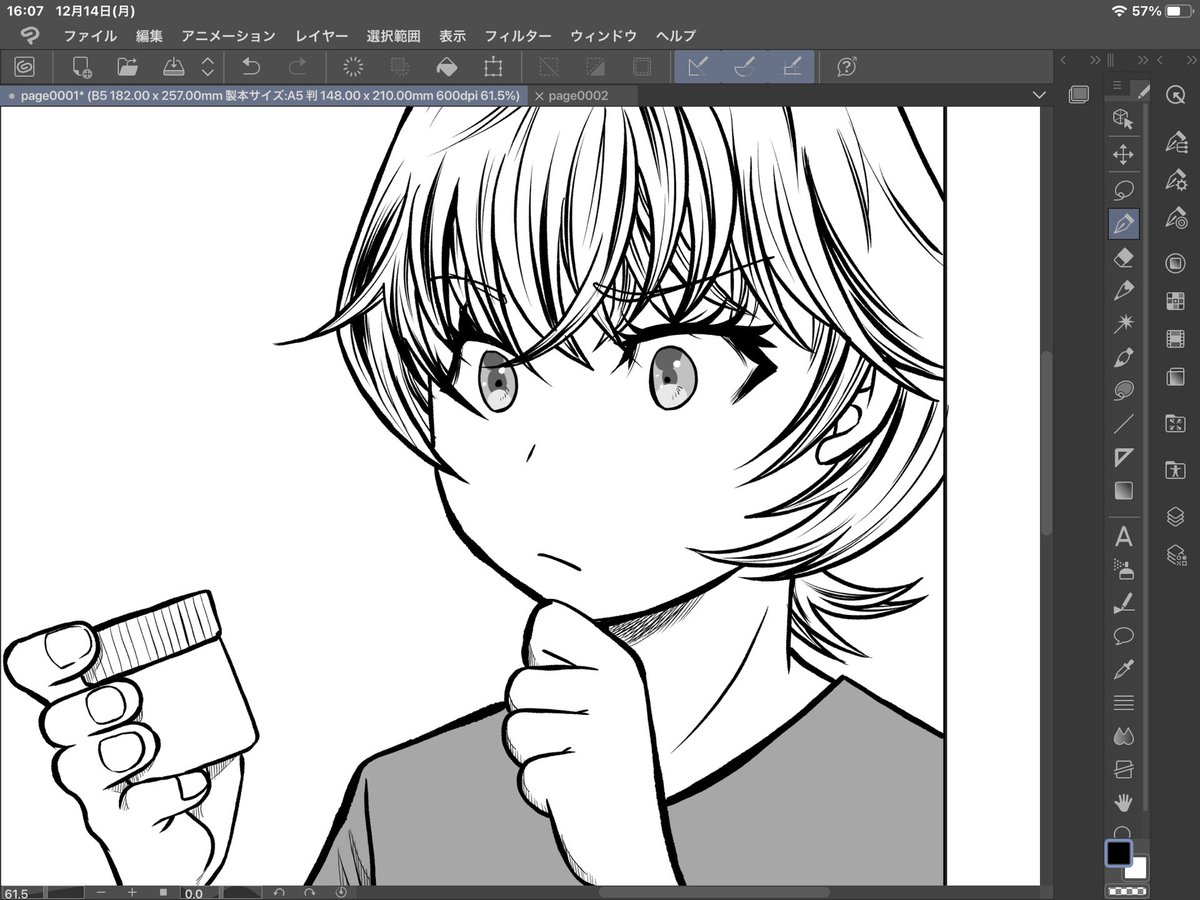Select the Pen tool in the toolbar
The height and width of the screenshot is (900, 1200).
point(1124,223)
